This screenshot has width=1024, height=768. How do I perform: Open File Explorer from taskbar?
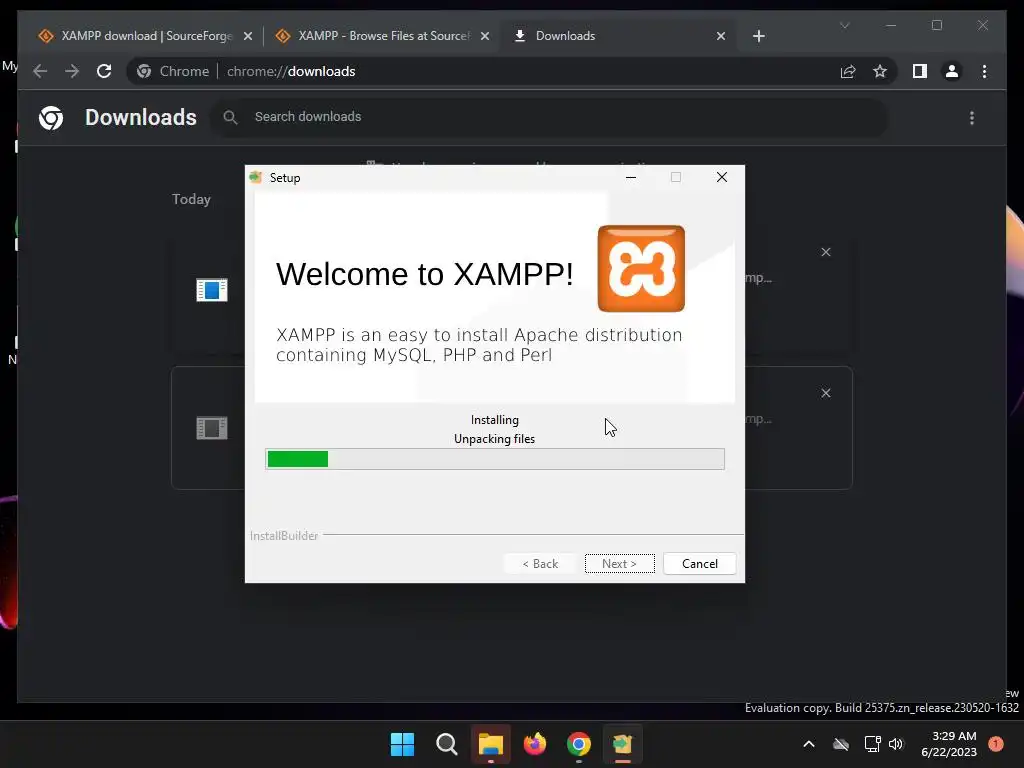490,744
